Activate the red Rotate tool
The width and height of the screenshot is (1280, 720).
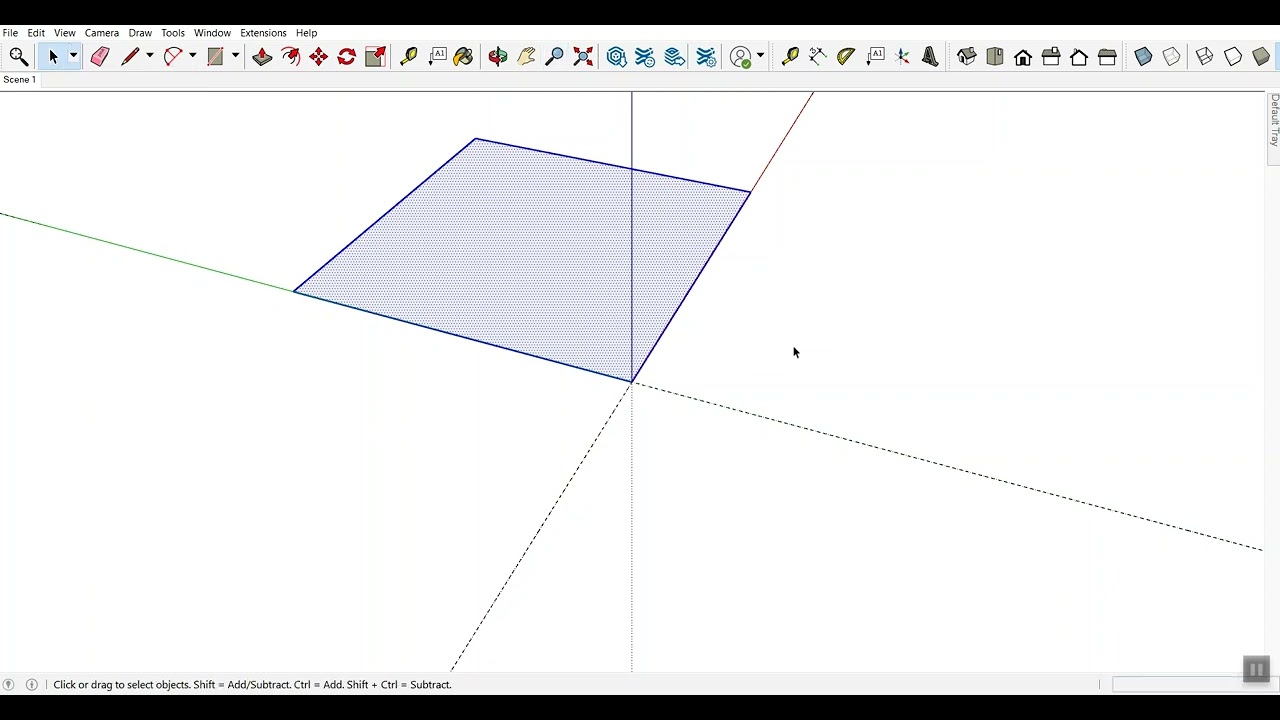click(x=346, y=57)
